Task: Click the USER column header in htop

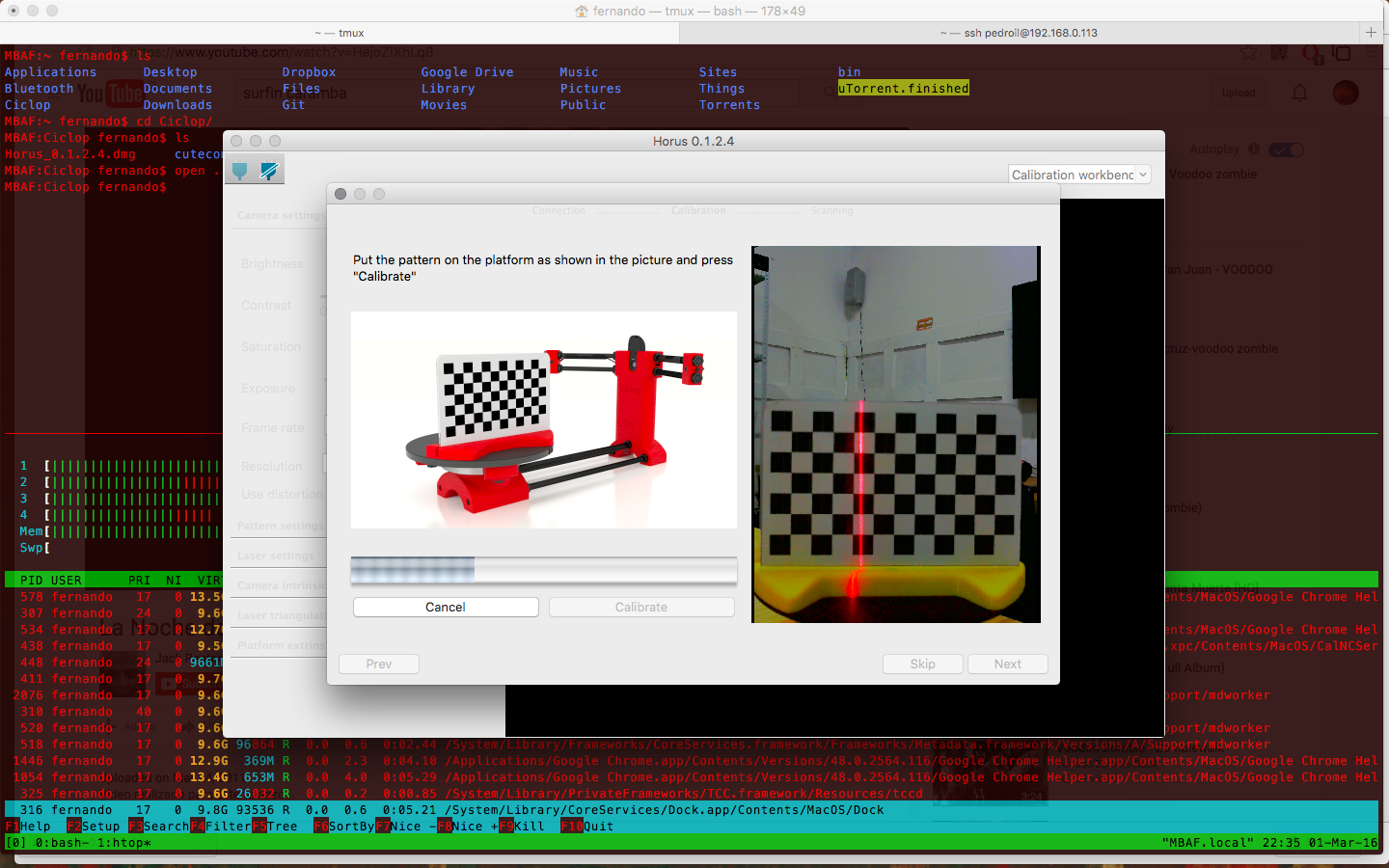Action: point(67,581)
